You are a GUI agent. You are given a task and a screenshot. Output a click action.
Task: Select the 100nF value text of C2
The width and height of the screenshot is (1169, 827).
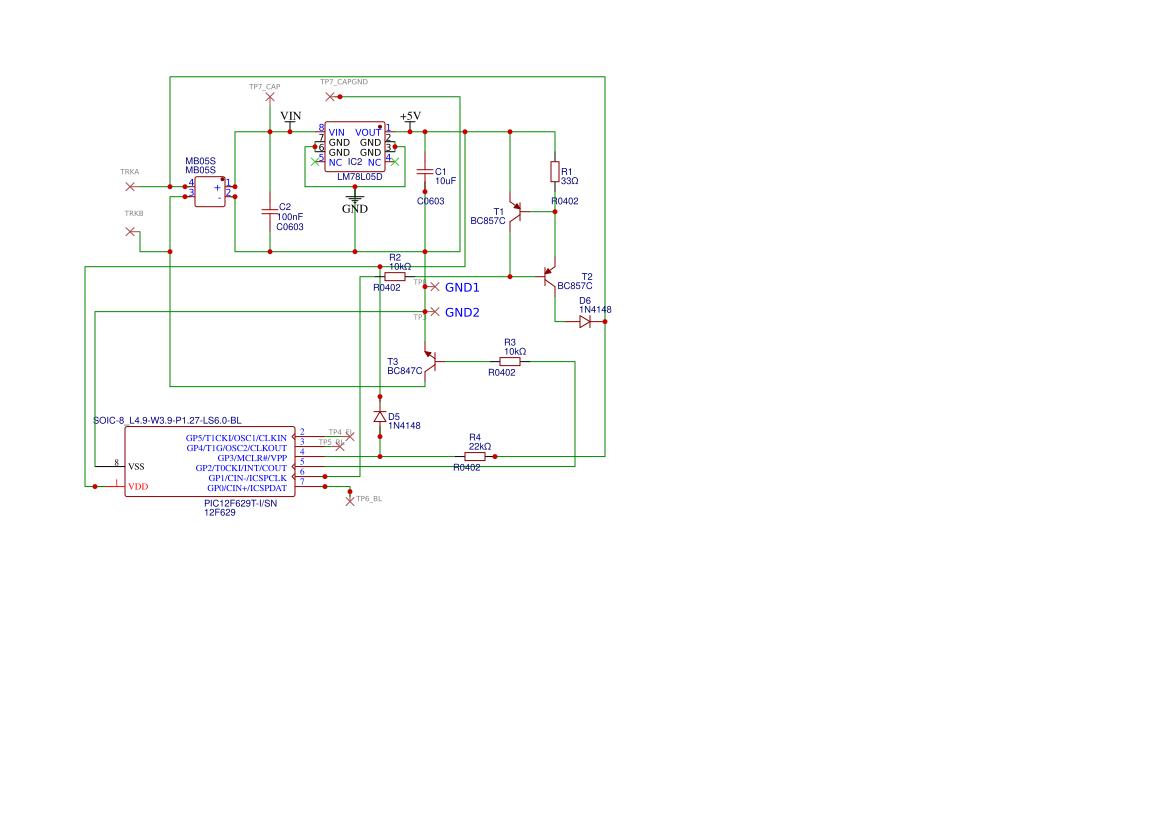pos(290,217)
